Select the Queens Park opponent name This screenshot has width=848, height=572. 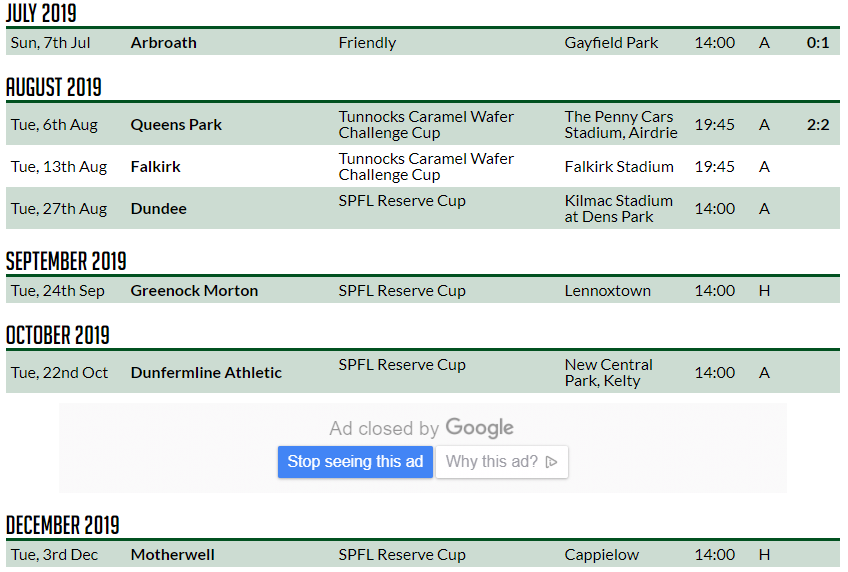[176, 125]
